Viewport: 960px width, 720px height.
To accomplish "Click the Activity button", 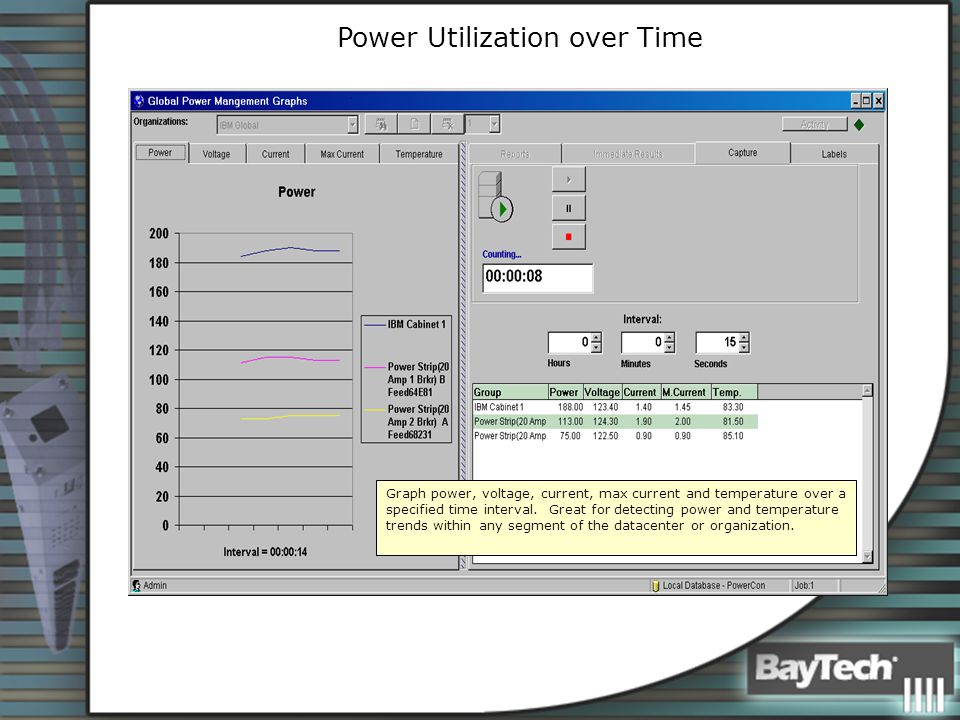I will tap(815, 124).
